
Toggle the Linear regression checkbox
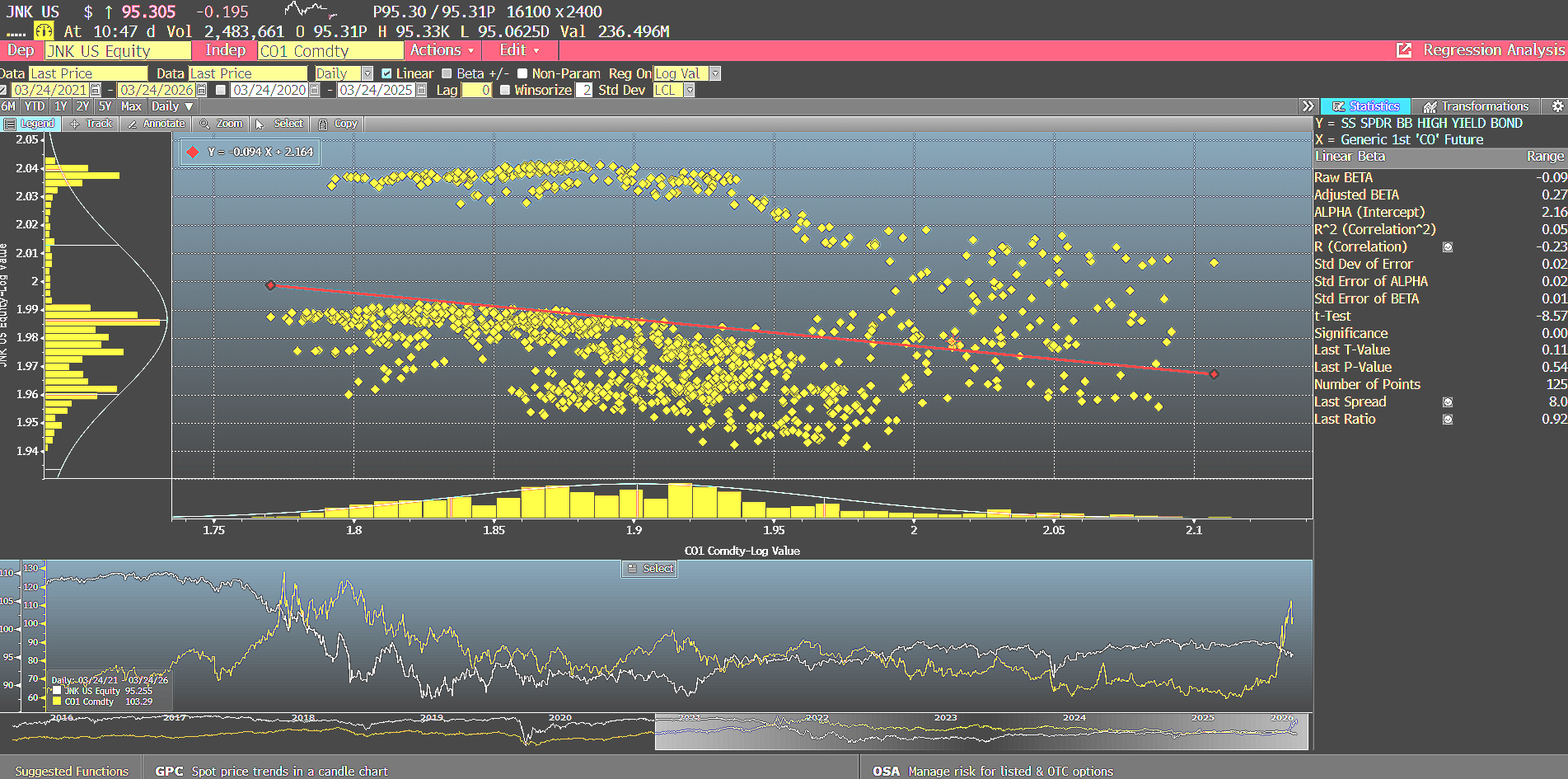coord(386,73)
